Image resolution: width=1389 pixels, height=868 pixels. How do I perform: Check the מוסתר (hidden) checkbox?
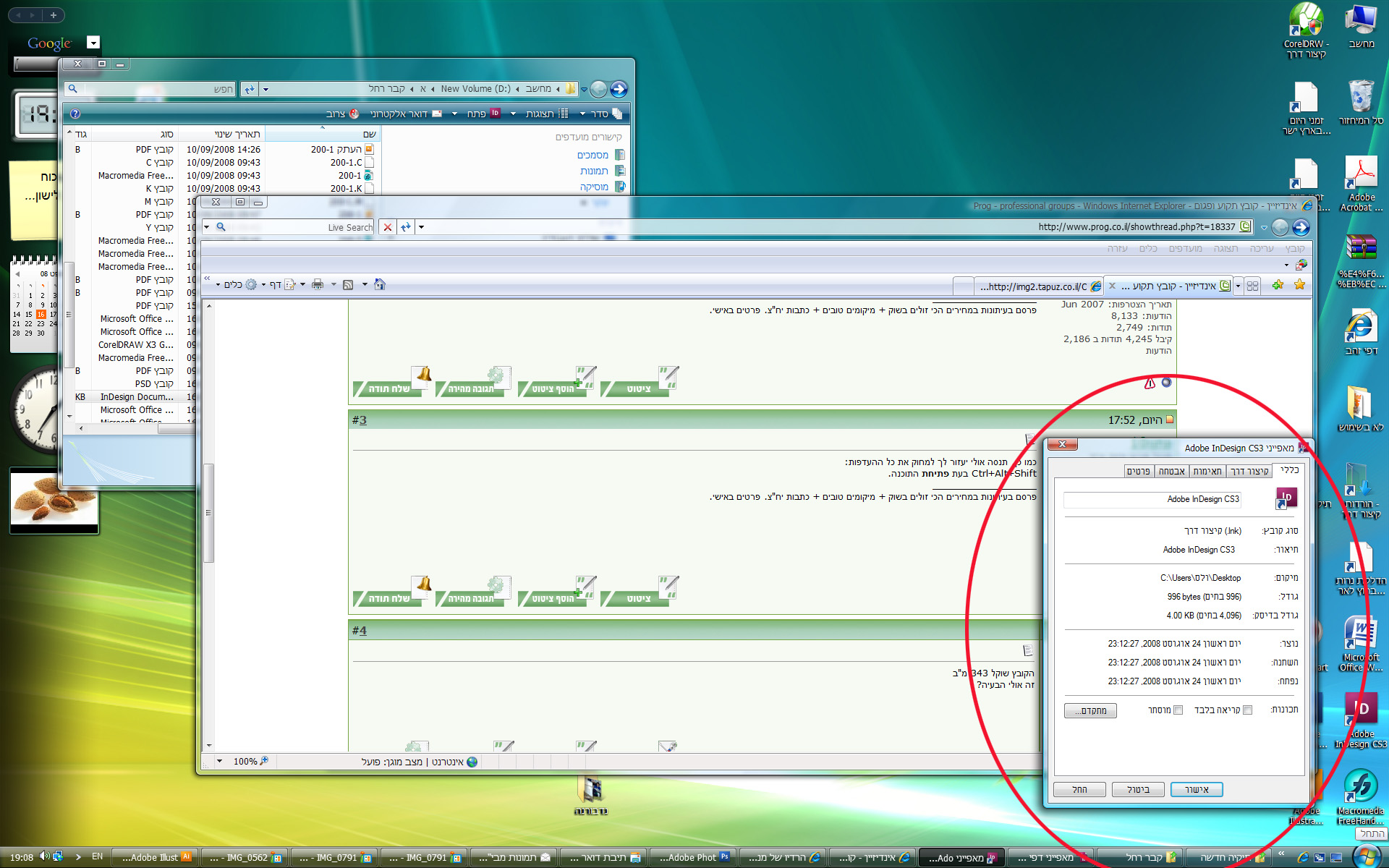click(1178, 710)
